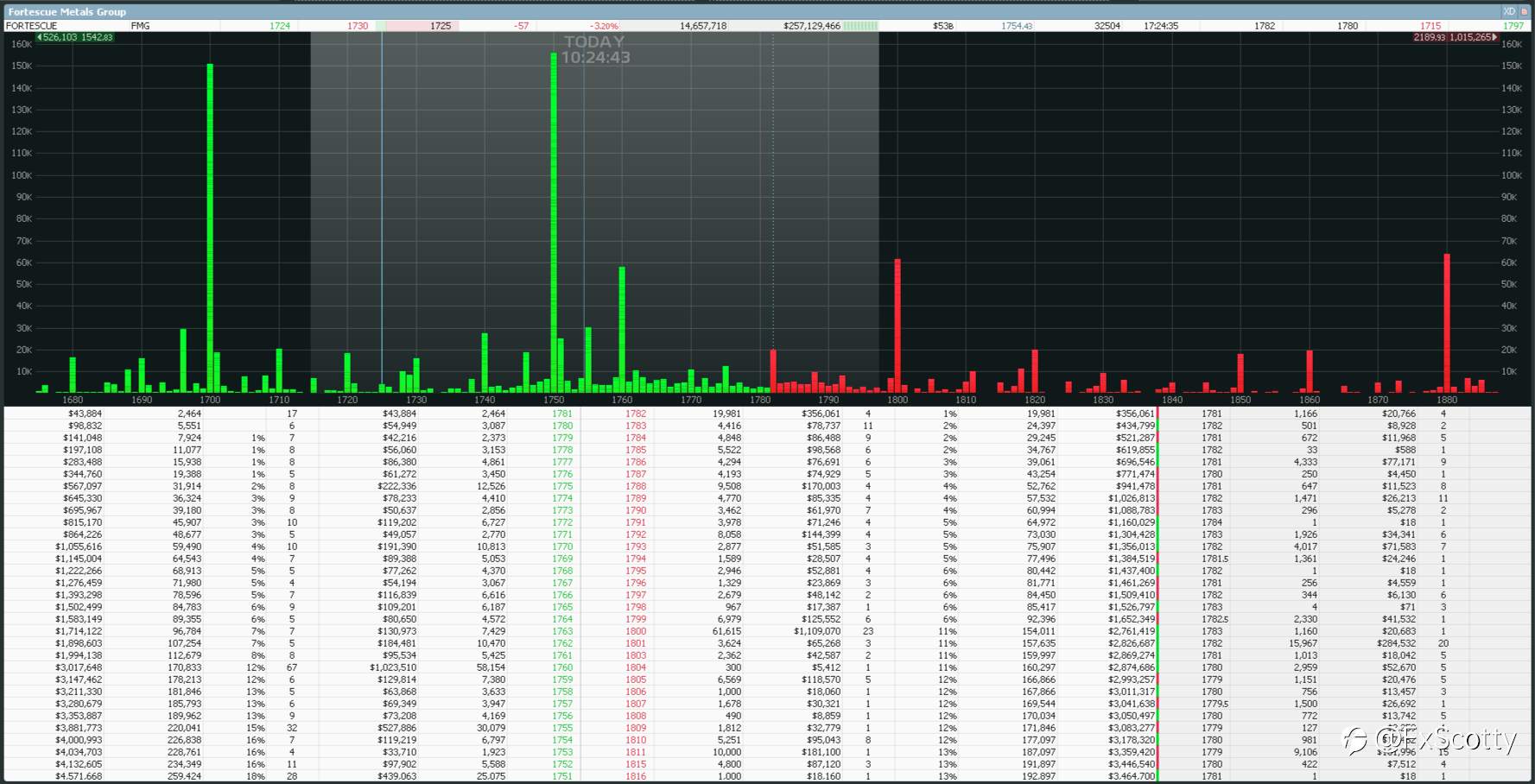
Task: Click the ask volume 61,615 cell
Action: (x=726, y=631)
